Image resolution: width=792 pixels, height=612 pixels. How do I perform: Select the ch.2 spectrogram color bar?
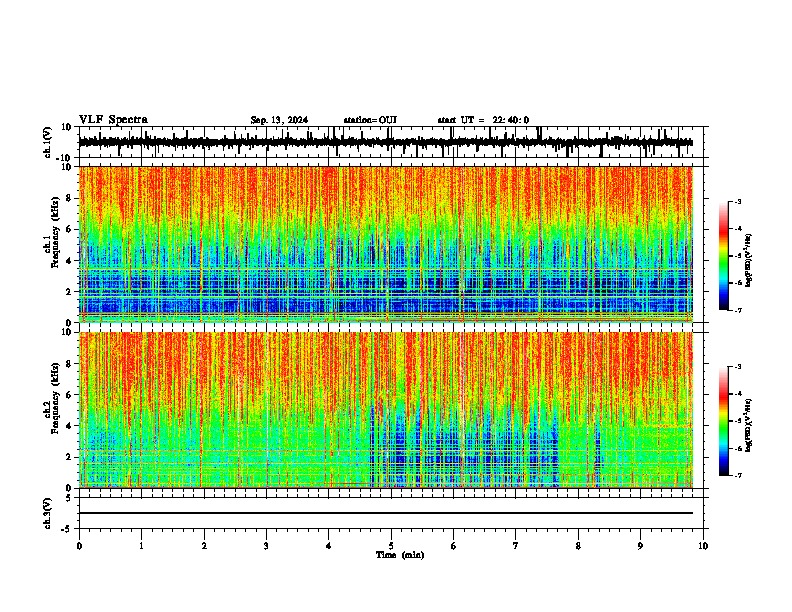723,421
